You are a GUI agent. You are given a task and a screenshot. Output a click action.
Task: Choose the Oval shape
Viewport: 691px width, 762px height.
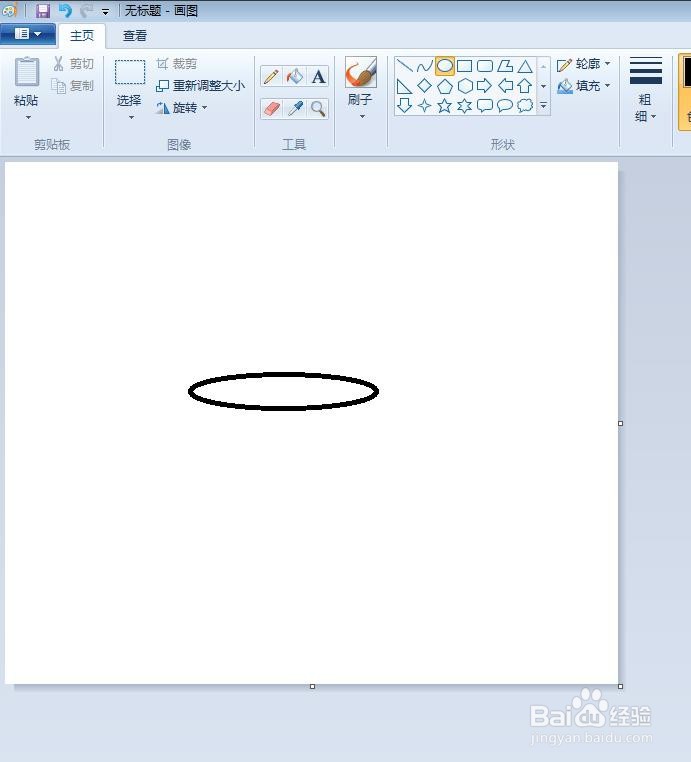click(x=445, y=66)
